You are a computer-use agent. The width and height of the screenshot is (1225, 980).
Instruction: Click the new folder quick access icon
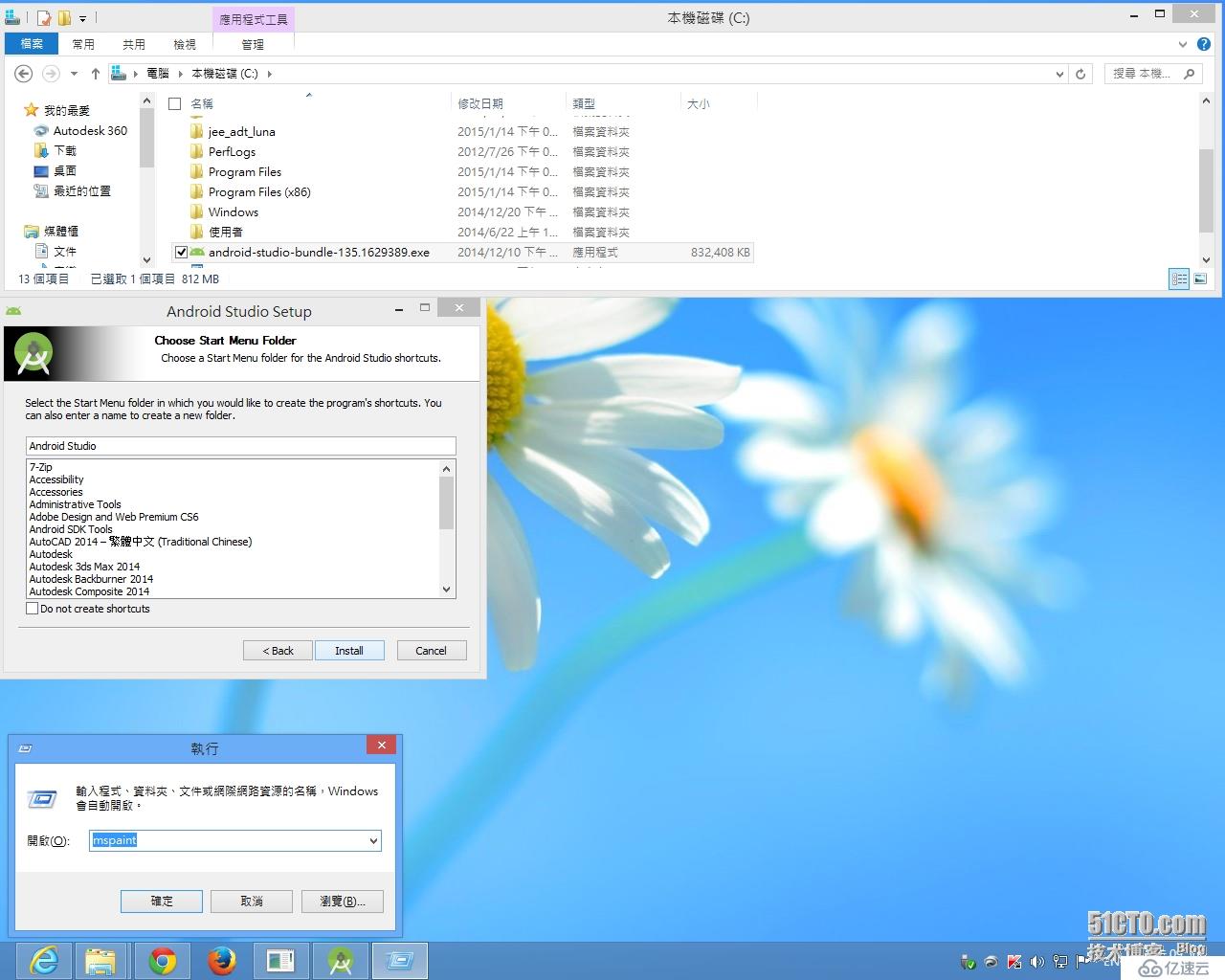64,18
